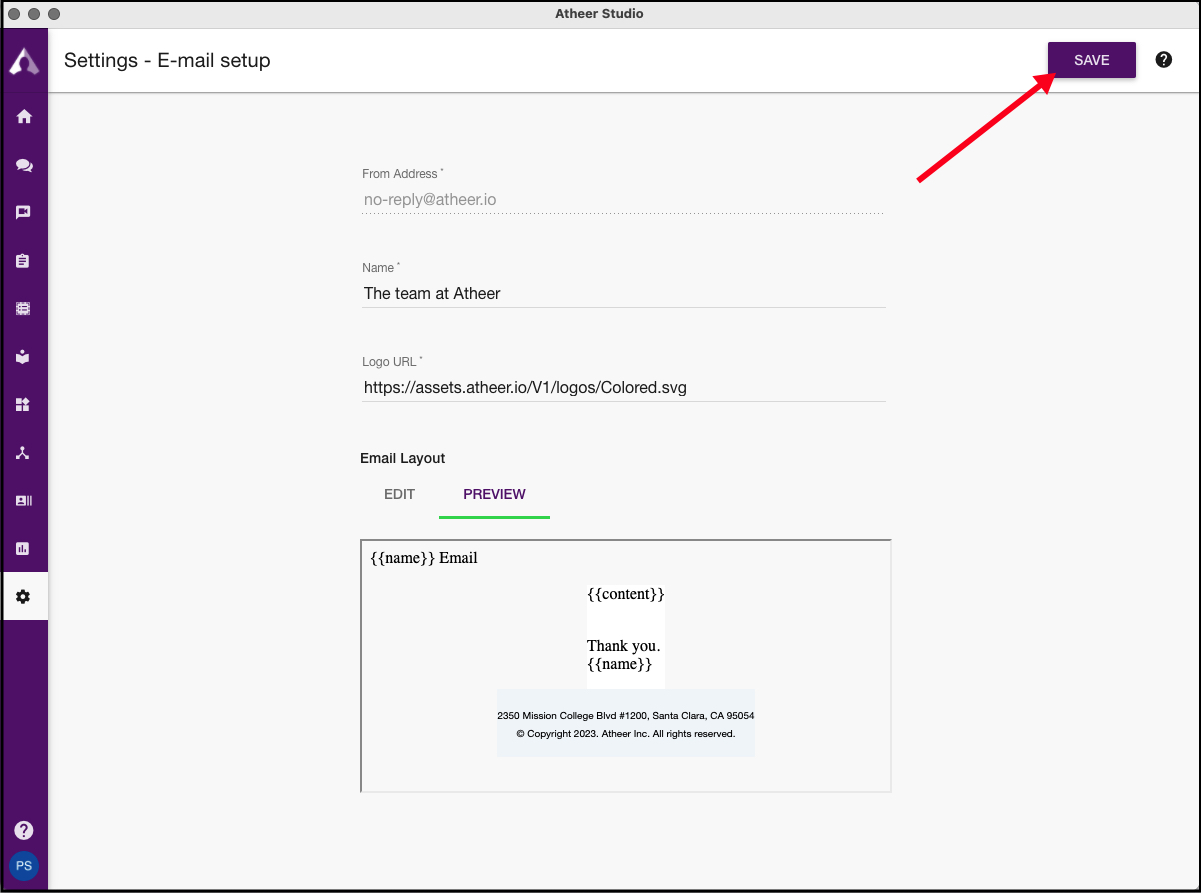Click 'Thank you.' text in the preview
Image resolution: width=1201 pixels, height=893 pixels.
624,646
